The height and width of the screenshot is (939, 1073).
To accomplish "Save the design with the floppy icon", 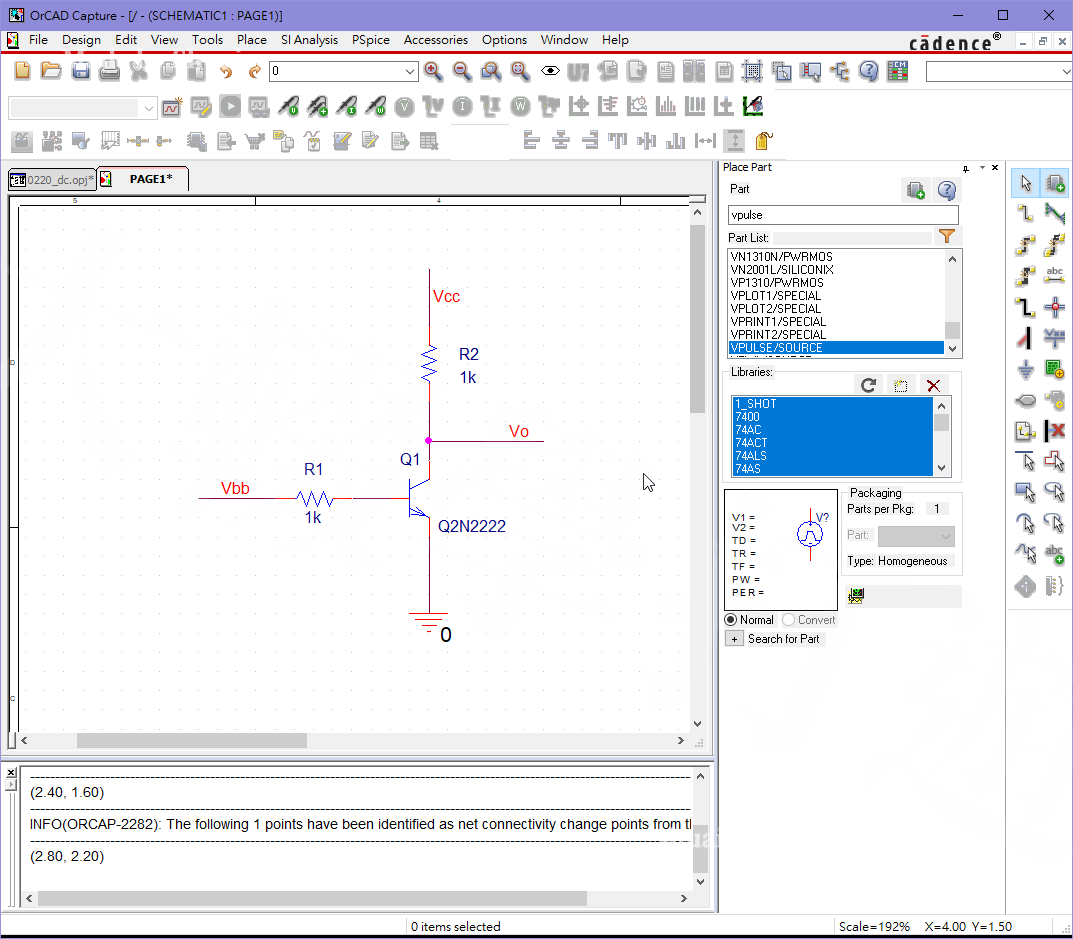I will coord(81,70).
